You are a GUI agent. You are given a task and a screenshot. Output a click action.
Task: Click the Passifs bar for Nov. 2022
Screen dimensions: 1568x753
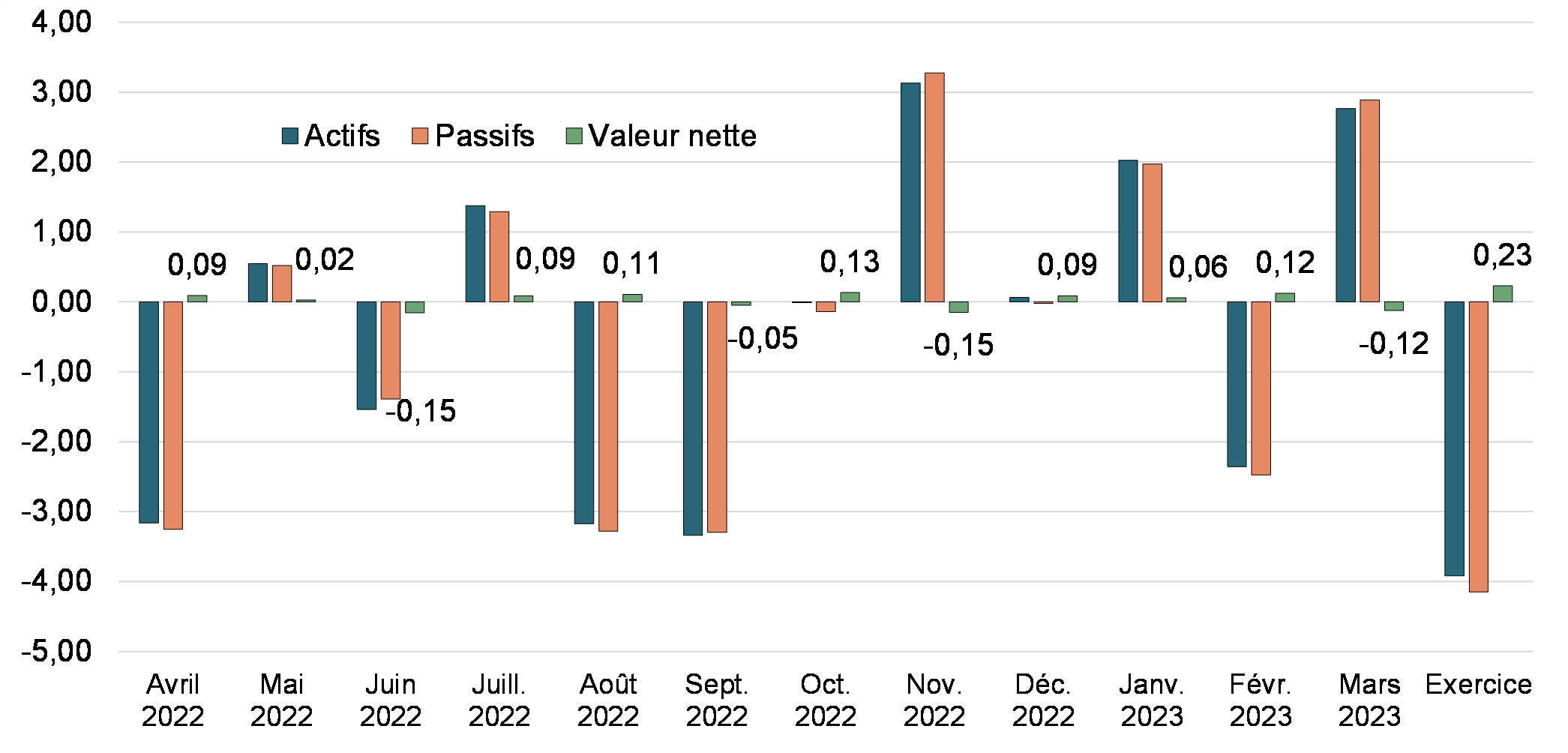click(x=934, y=187)
